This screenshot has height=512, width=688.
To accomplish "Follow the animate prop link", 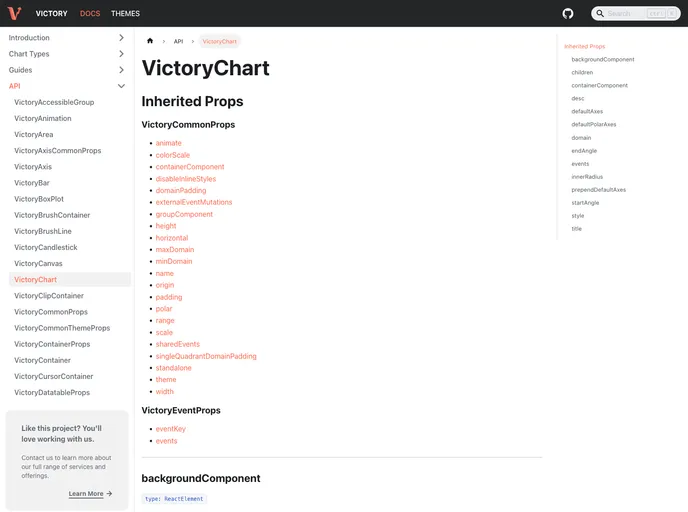I will click(x=168, y=143).
